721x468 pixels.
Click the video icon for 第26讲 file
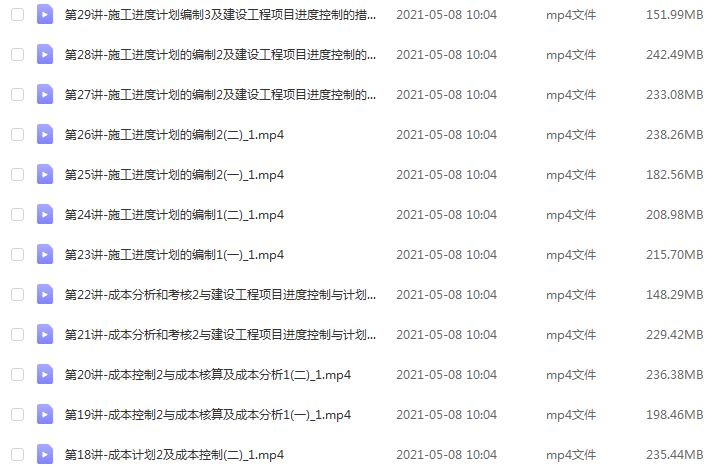pyautogui.click(x=45, y=135)
